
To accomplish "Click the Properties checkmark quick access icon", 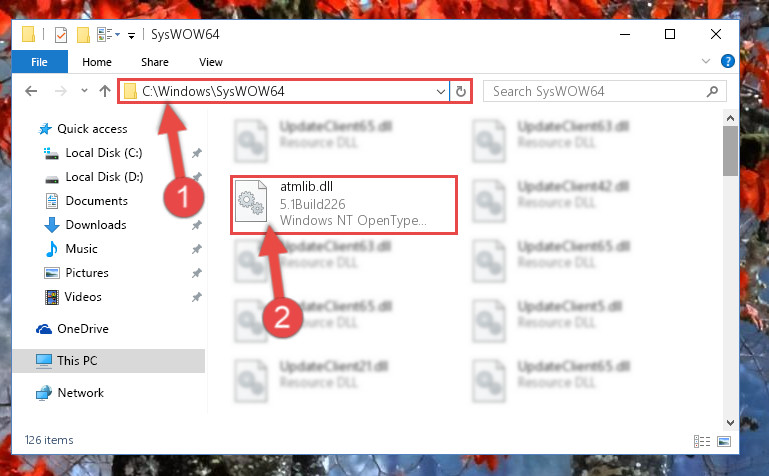I will [61, 35].
